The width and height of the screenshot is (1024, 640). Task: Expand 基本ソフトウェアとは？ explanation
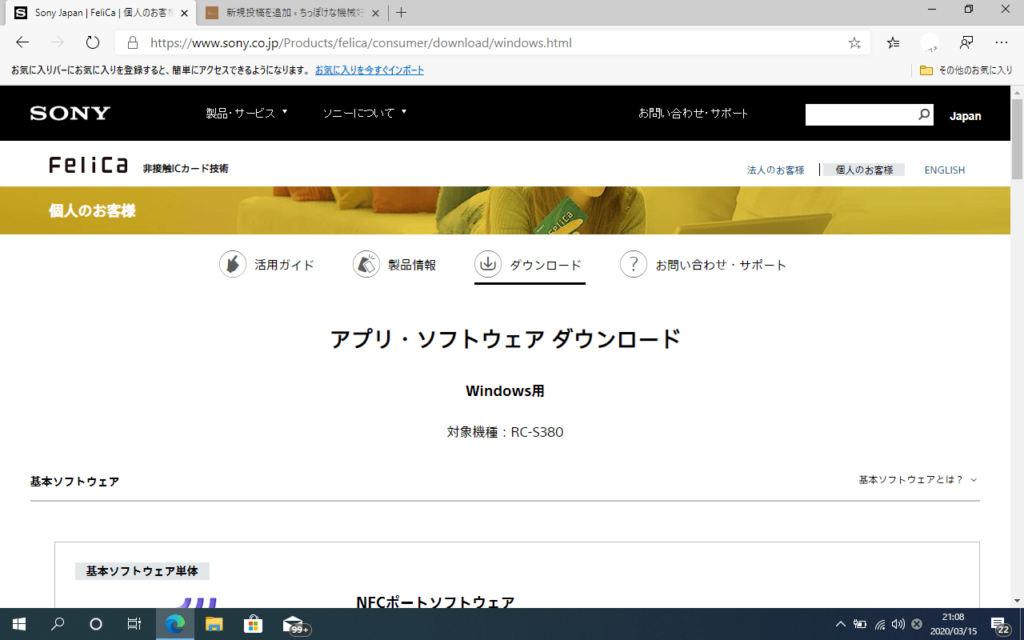click(x=918, y=480)
